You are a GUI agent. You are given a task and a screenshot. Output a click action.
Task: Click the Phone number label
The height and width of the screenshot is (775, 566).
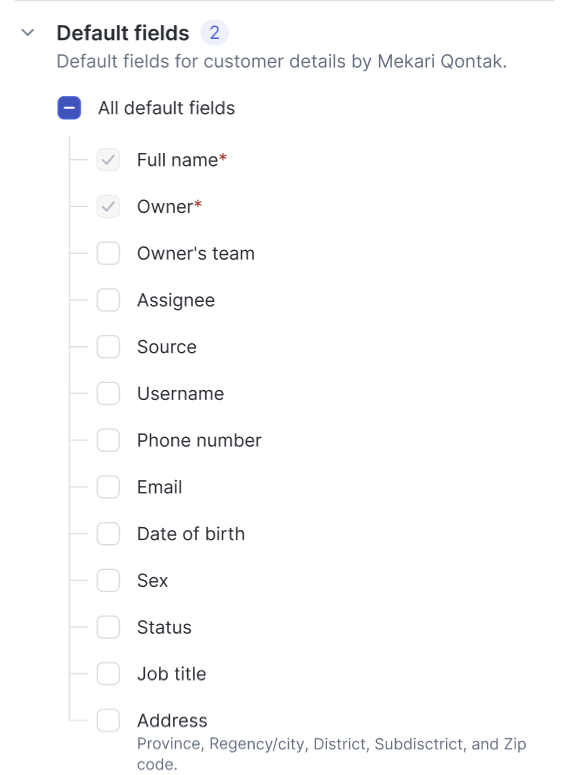[199, 440]
